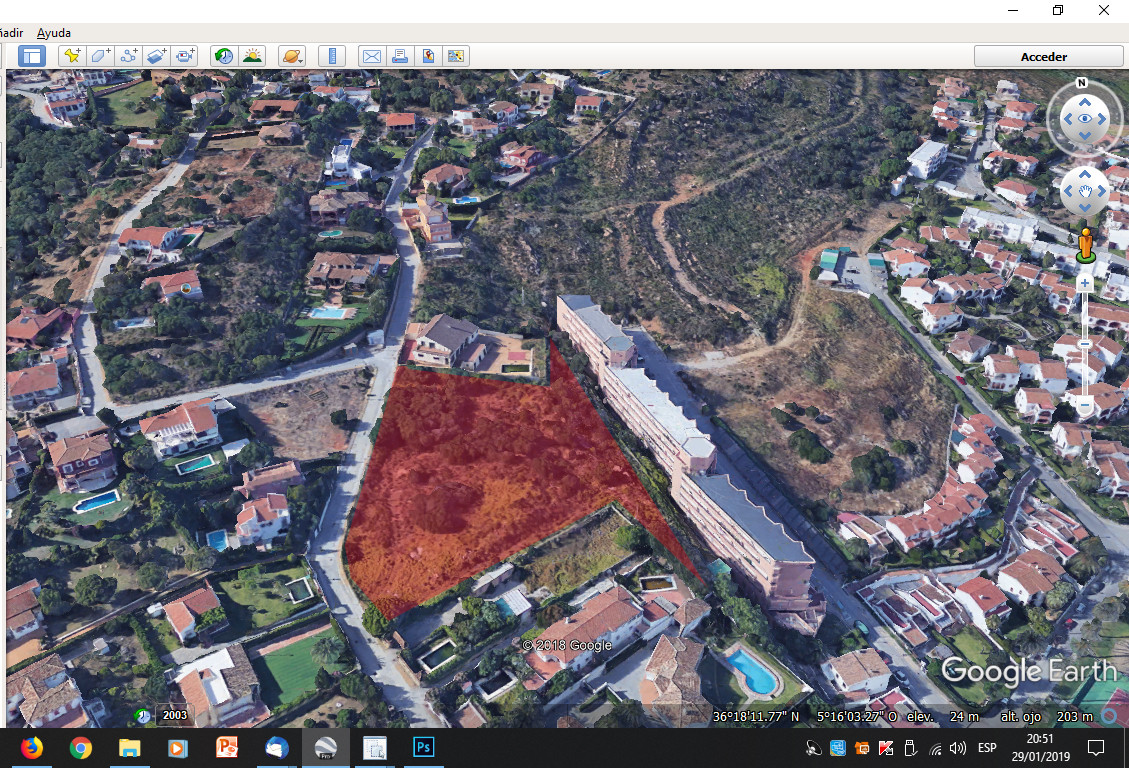Viewport: 1129px width, 768px height.
Task: Click the Record a Tour camera icon
Action: tap(184, 56)
